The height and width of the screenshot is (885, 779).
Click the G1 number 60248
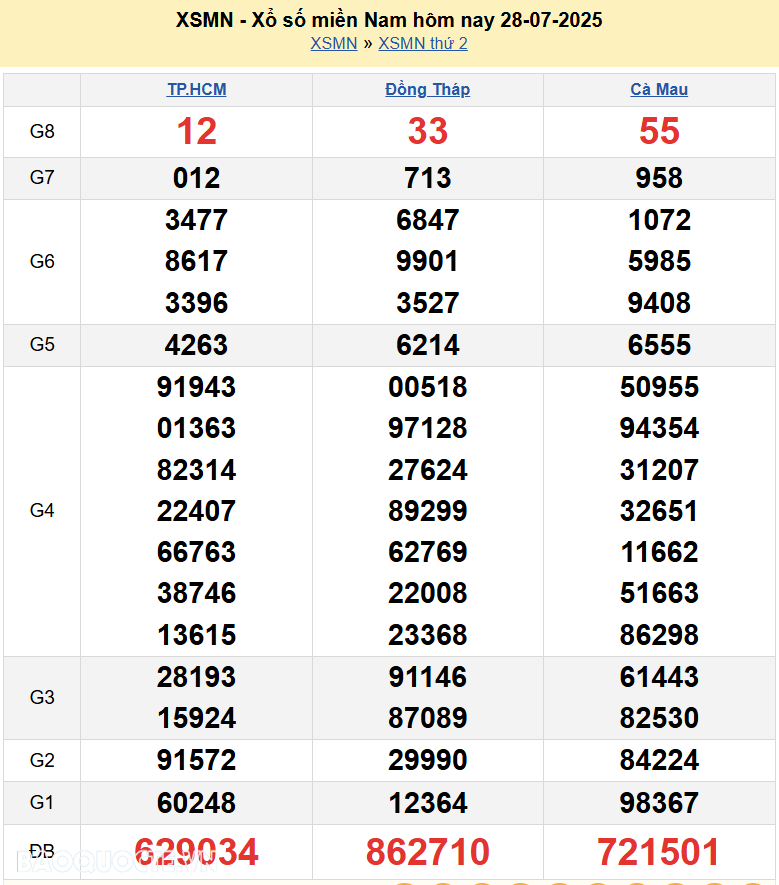pyautogui.click(x=196, y=802)
